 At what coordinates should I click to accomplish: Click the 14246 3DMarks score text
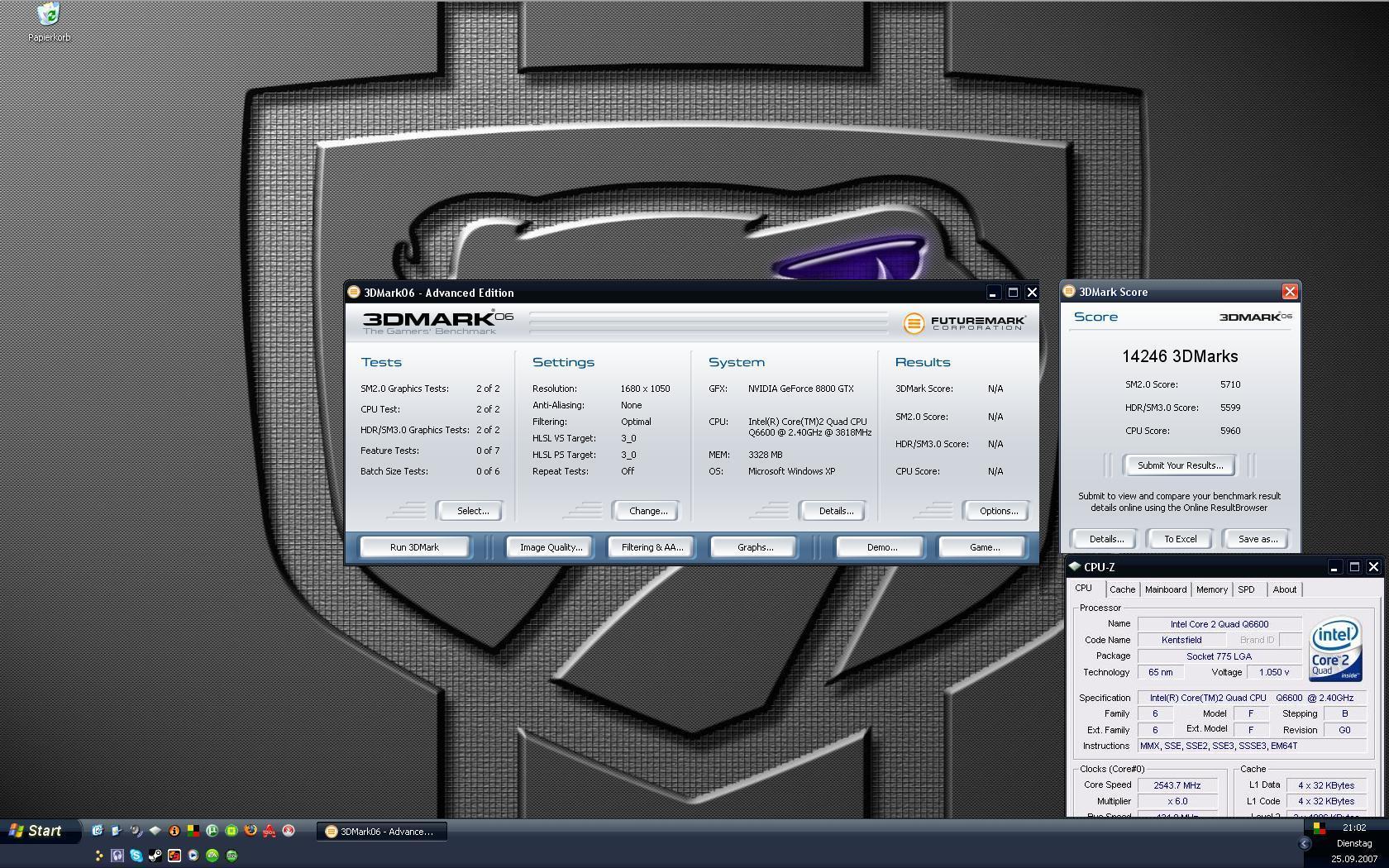(1180, 356)
